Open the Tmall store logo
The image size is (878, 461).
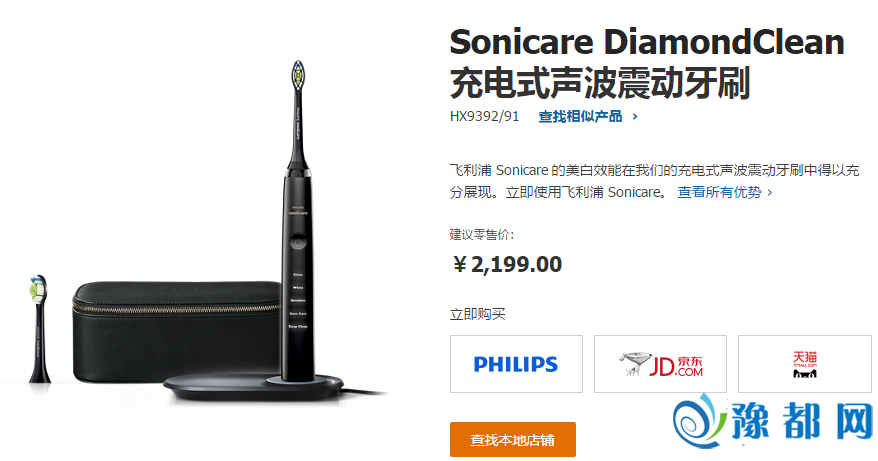click(x=805, y=364)
